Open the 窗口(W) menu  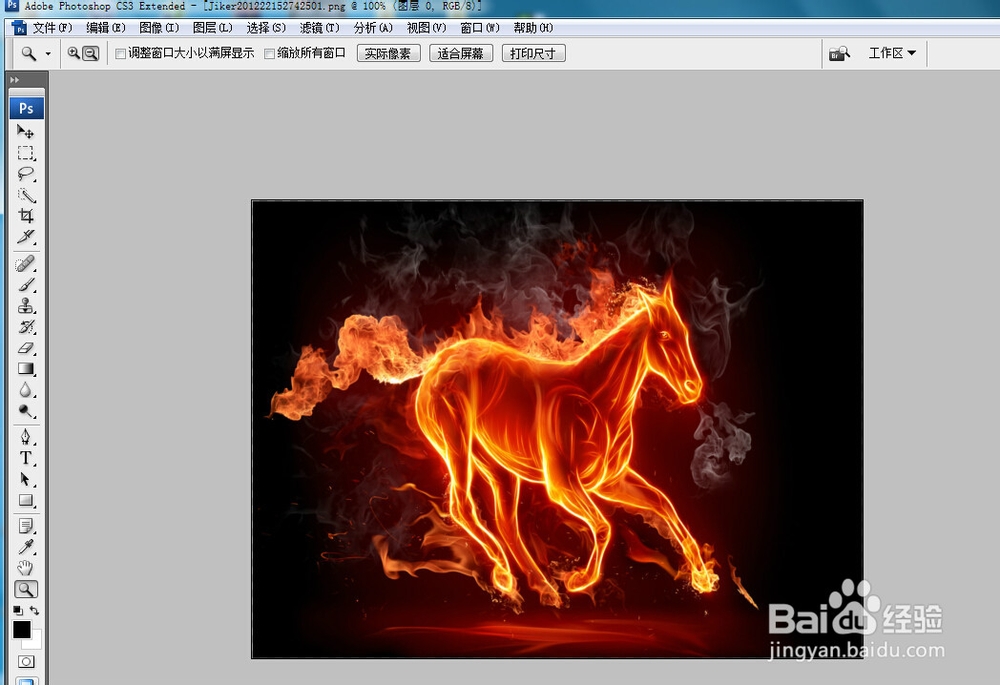pyautogui.click(x=480, y=27)
